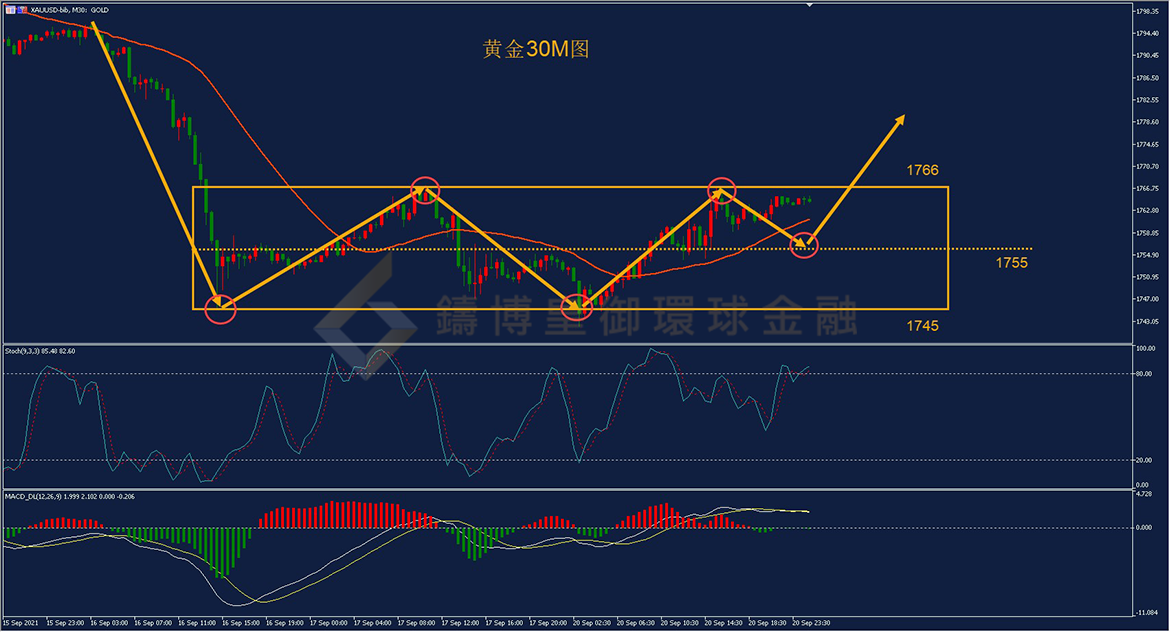Click the first chart icon beside XAUUSD-bib

pyautogui.click(x=10, y=8)
